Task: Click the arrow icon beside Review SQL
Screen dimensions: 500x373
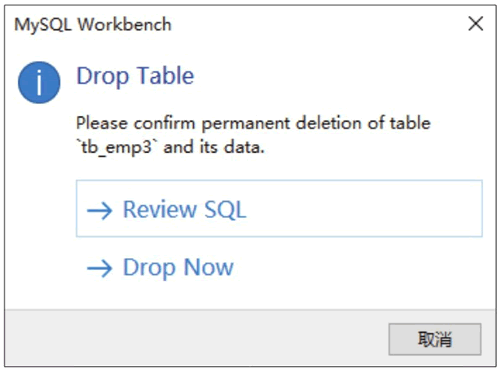Action: [x=99, y=210]
